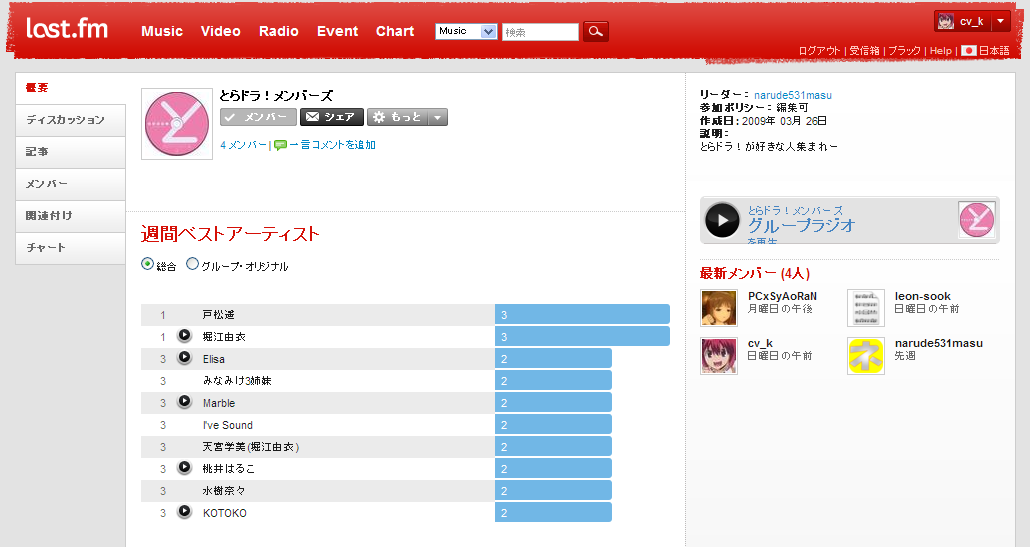Click the 一言コメントを追加 link
Viewport: 1030px width, 547px height.
tap(332, 145)
